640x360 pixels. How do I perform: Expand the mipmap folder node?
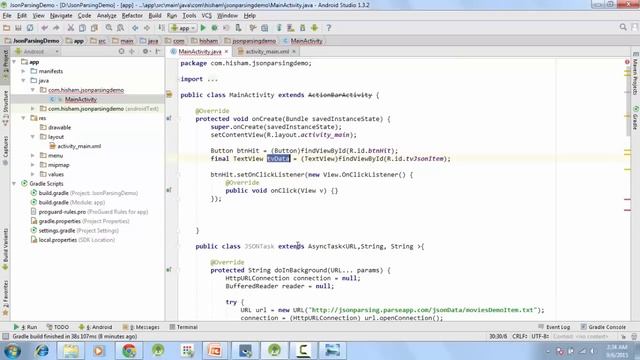tap(33, 165)
